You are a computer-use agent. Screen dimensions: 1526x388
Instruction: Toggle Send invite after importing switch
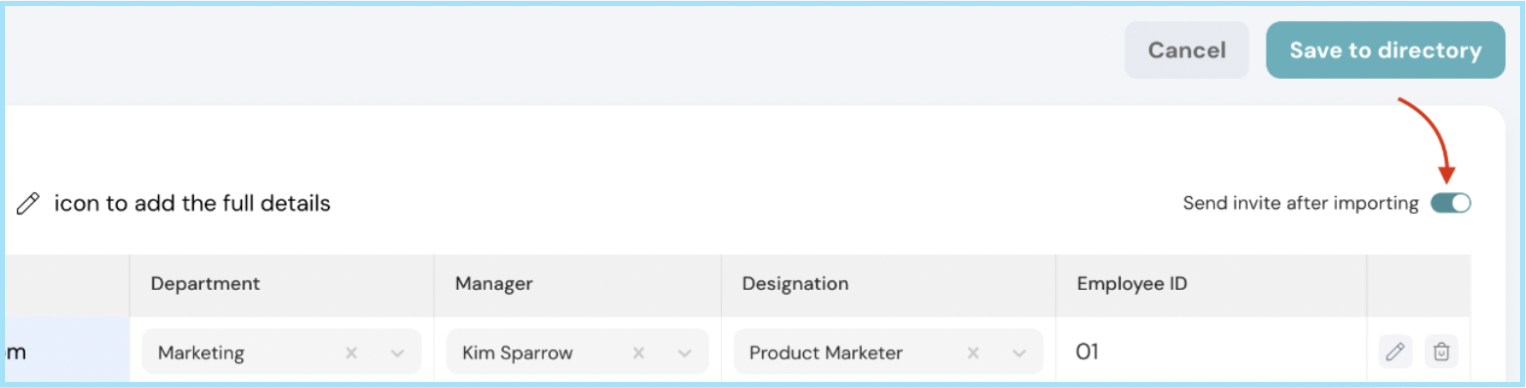point(1450,203)
